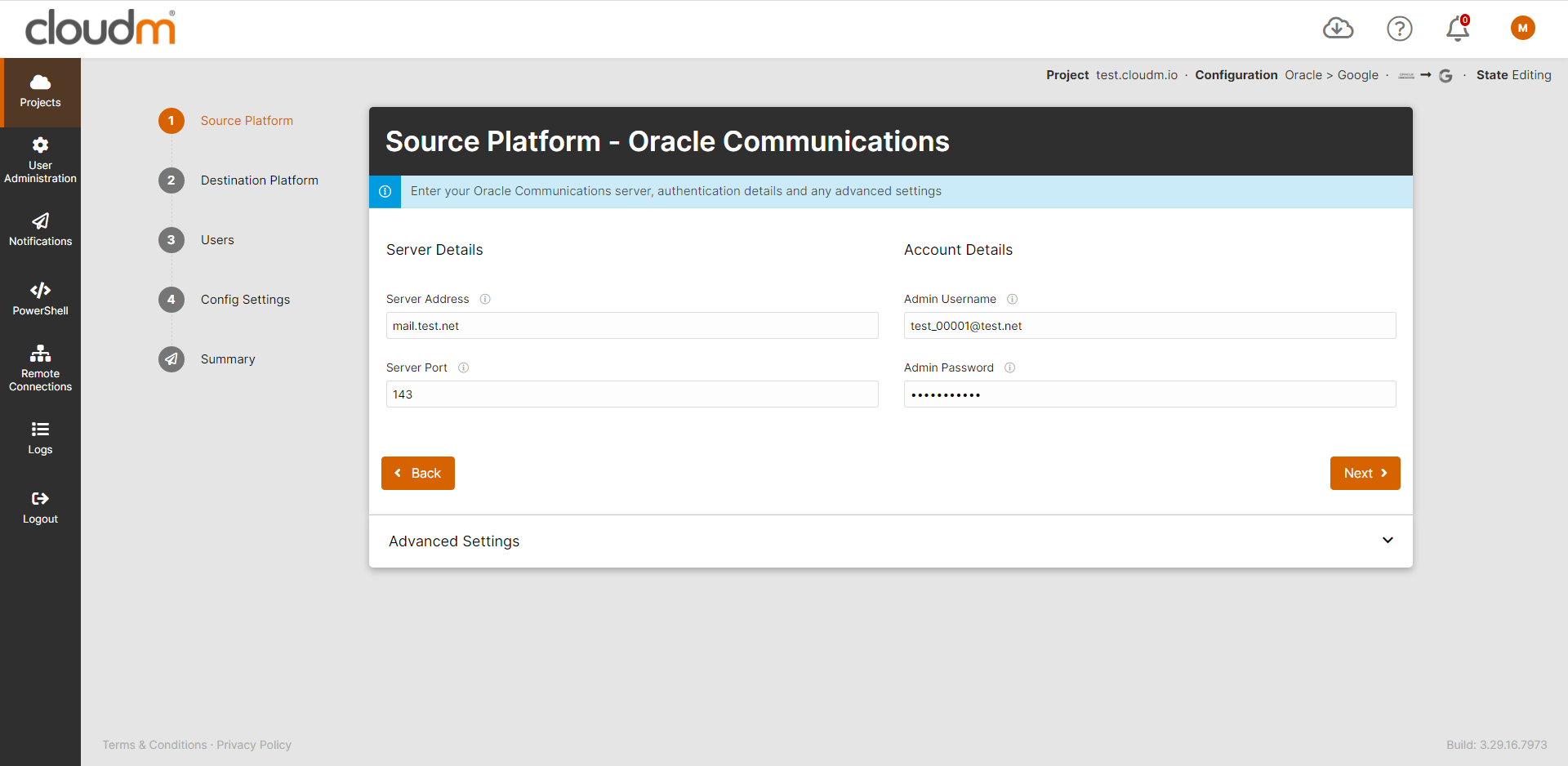Open the help question mark icon
1568x766 pixels.
pos(1400,29)
